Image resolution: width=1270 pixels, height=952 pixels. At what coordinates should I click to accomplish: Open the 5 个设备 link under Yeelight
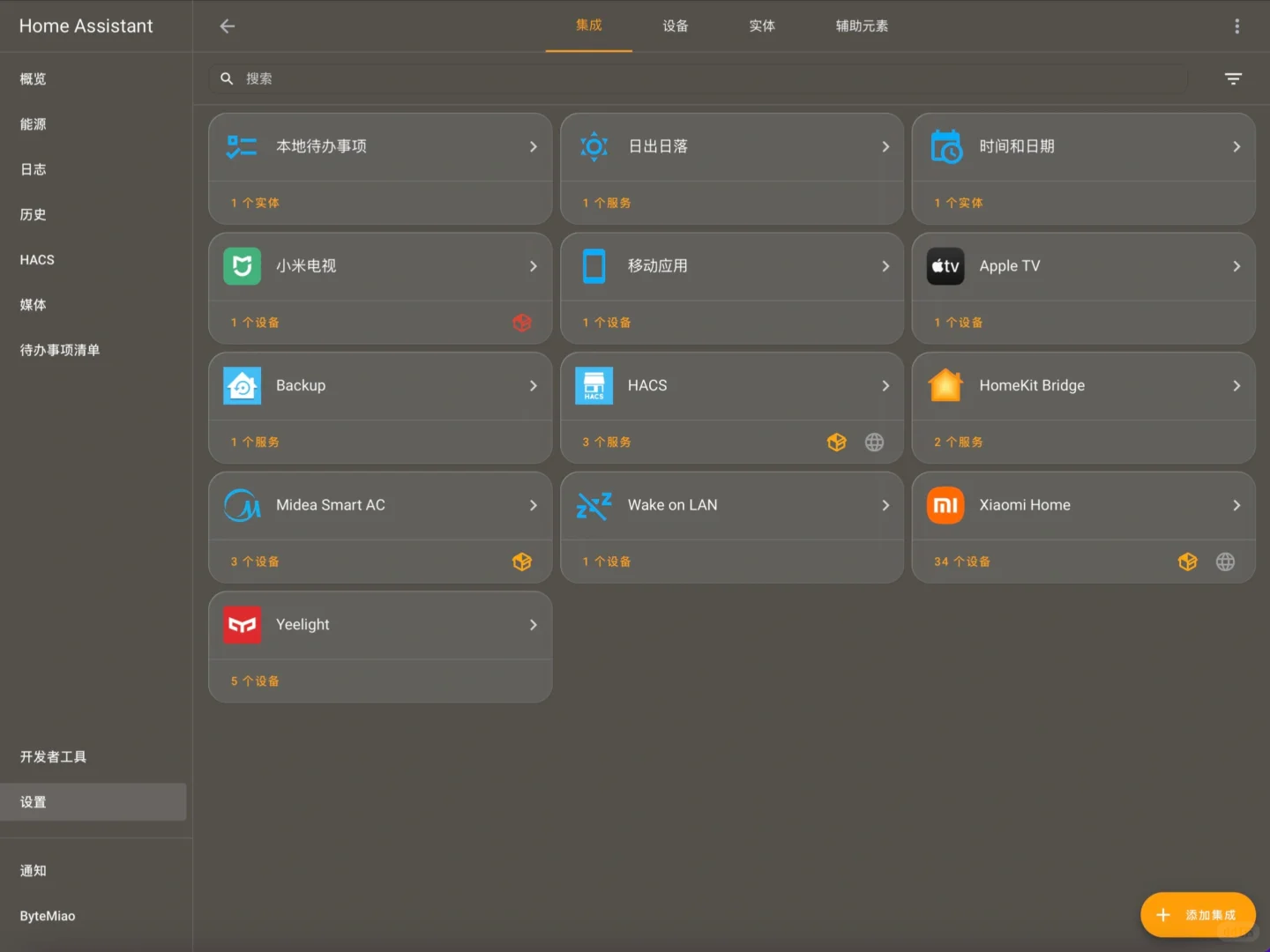pyautogui.click(x=255, y=681)
